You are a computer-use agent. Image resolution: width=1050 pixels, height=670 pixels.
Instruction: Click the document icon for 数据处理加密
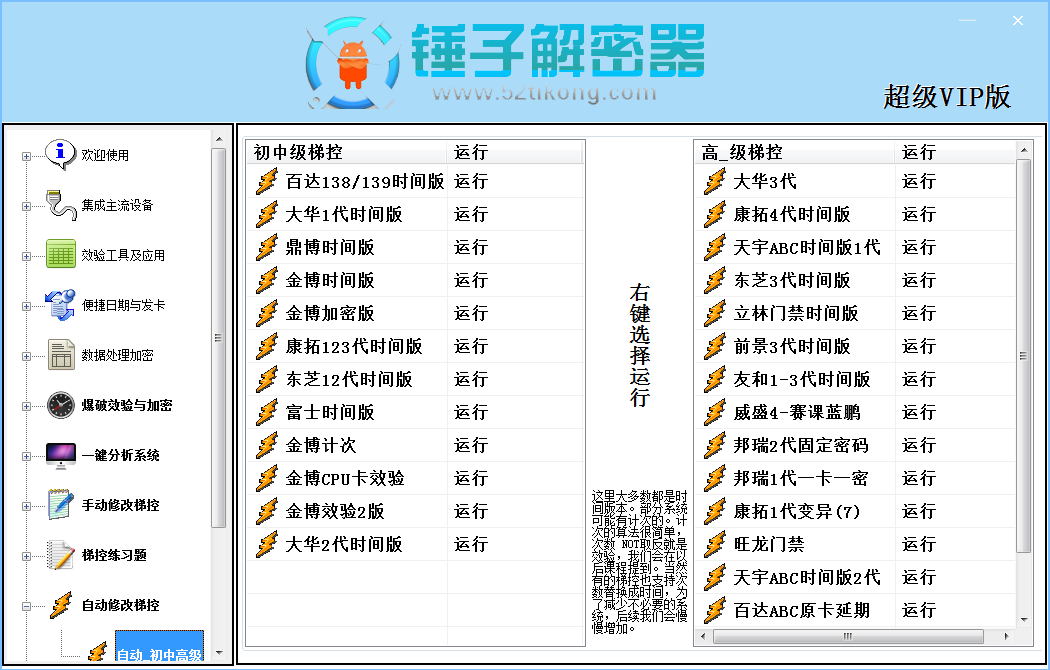point(61,355)
